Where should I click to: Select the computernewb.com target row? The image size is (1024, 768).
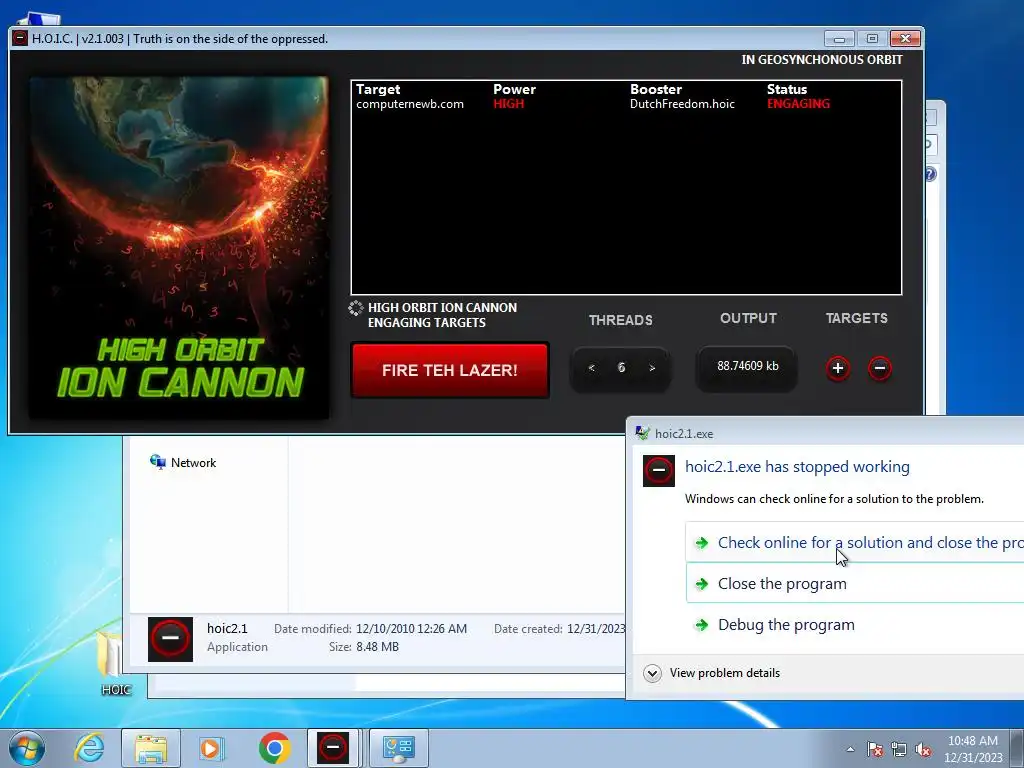626,104
